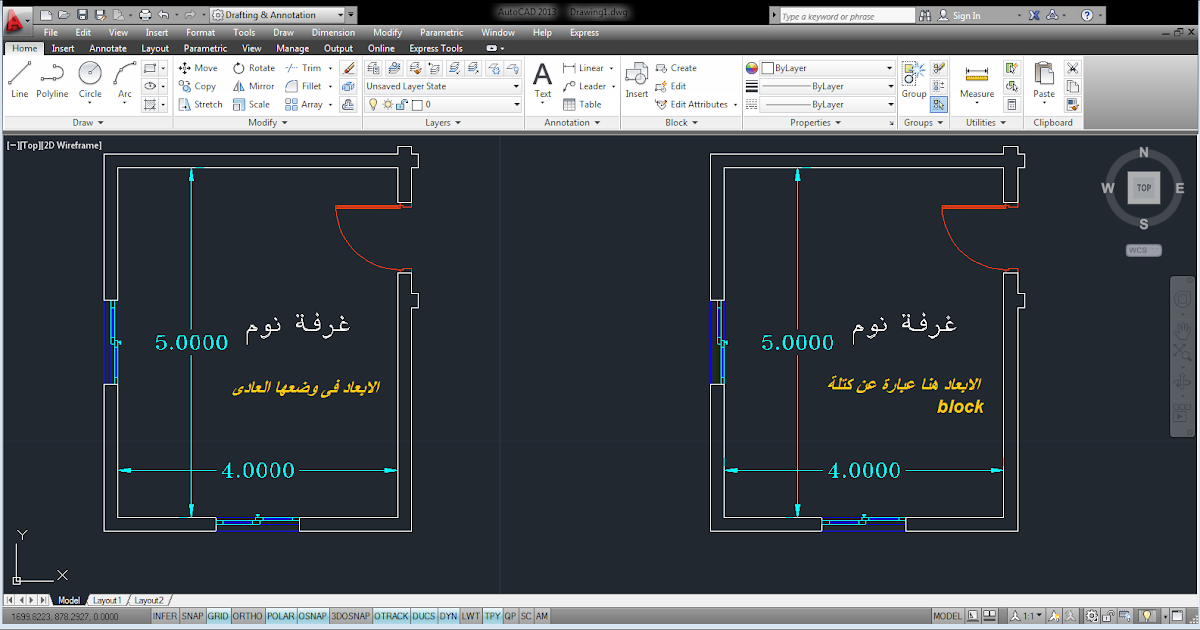
Task: Click TOP on the ViewCube
Action: [1143, 187]
